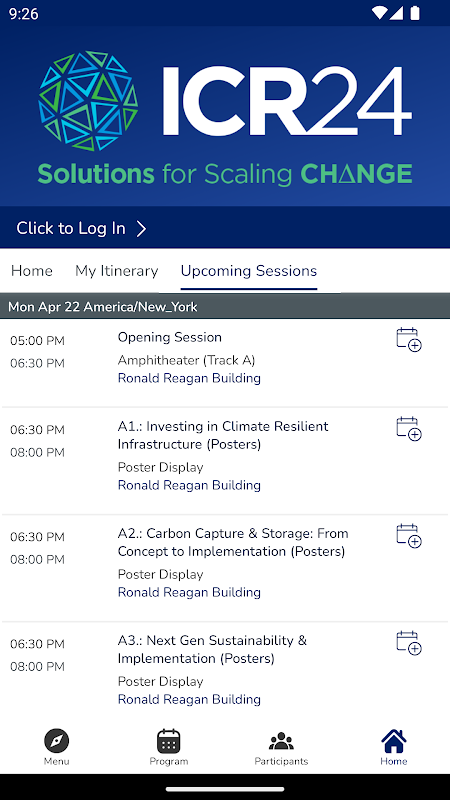Open the Participants icon in bottom bar

(x=281, y=741)
